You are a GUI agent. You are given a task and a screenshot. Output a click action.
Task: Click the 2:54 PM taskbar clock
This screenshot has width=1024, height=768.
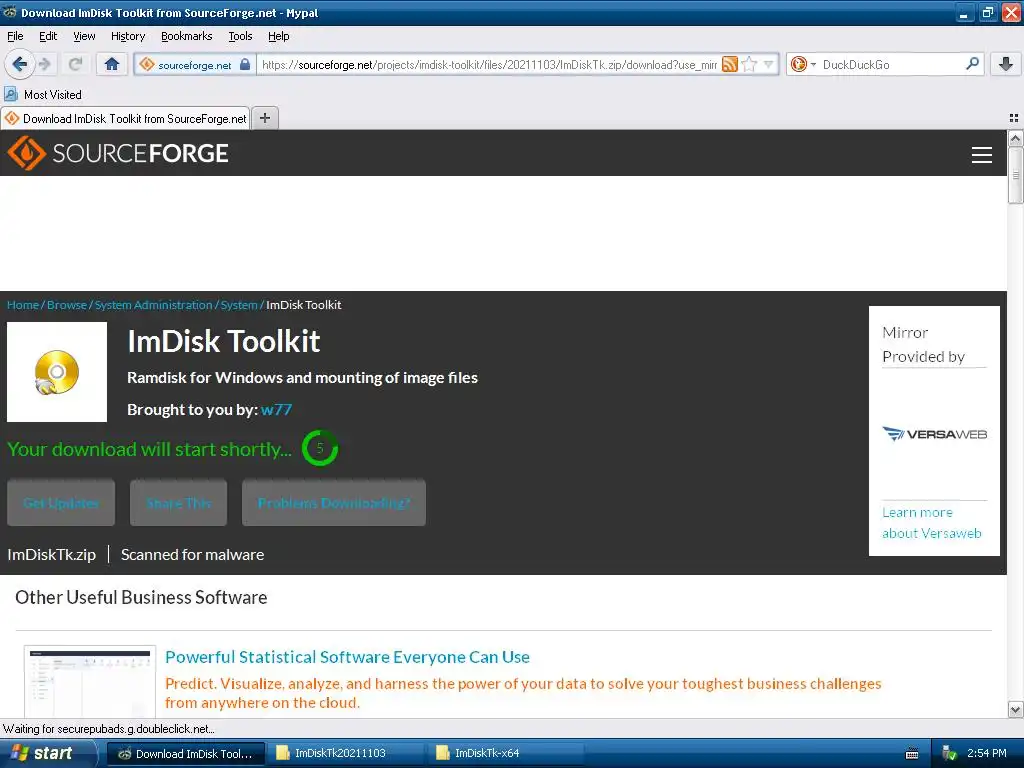[987, 754]
